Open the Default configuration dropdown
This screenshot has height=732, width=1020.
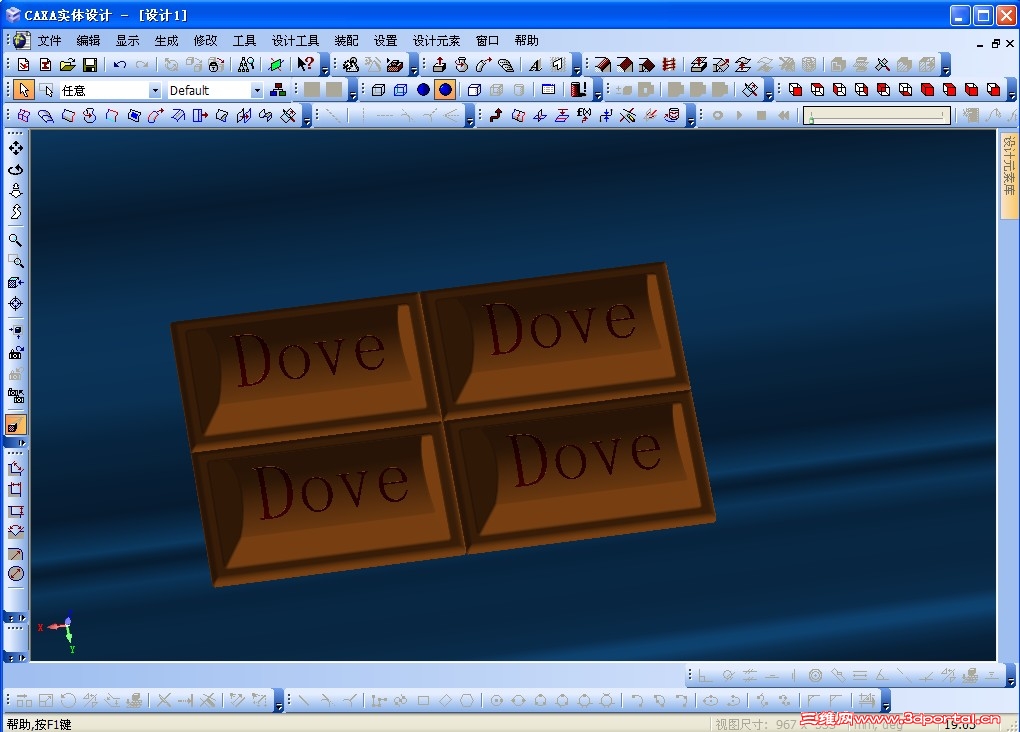coord(258,90)
